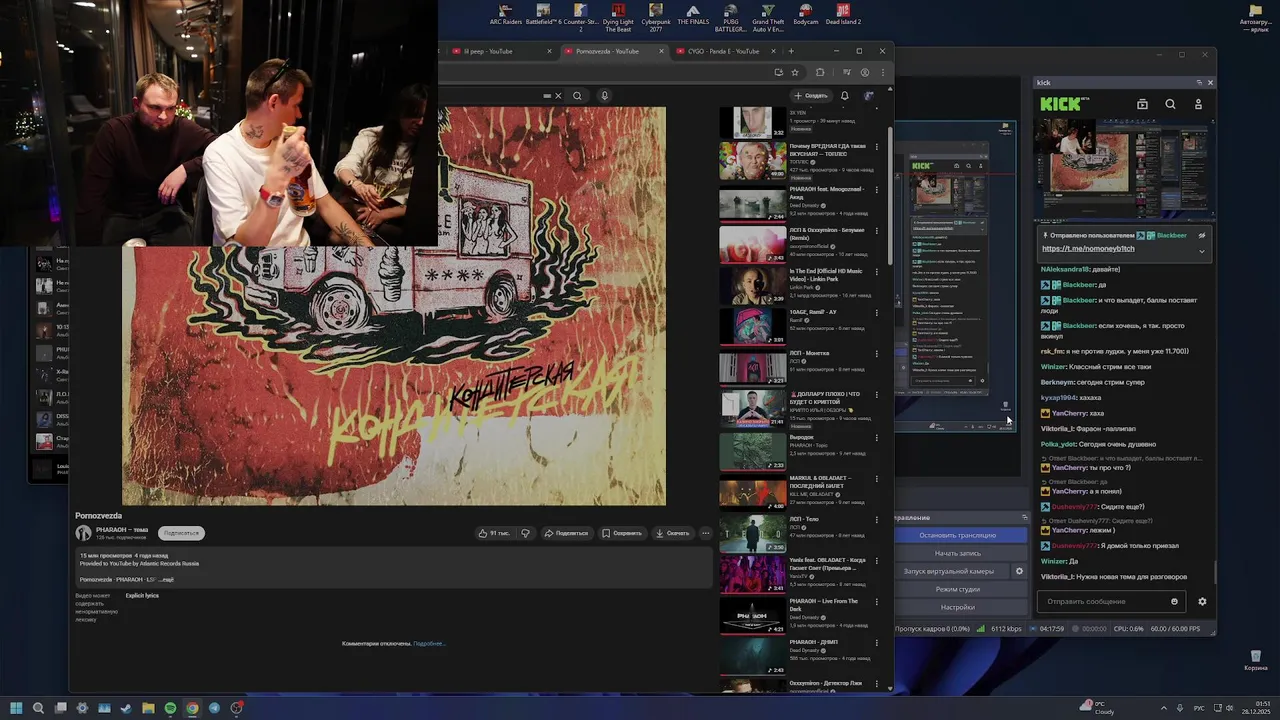Open the YouTube account avatar menu
This screenshot has width=1280, height=720.
coord(869,96)
